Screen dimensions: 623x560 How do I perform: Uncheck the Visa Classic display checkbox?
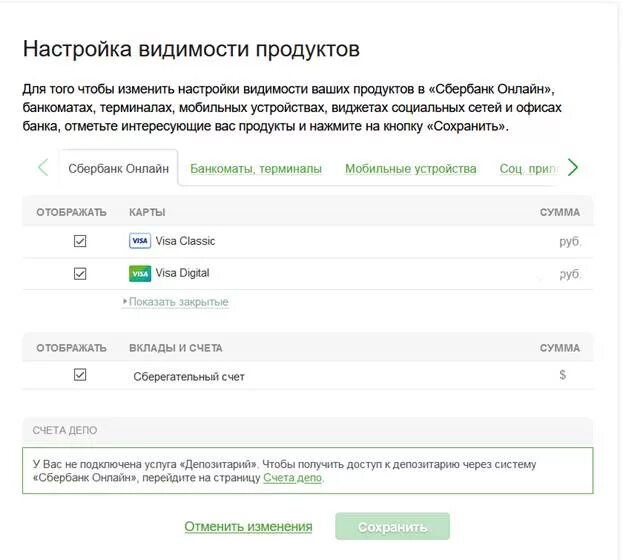pyautogui.click(x=80, y=241)
